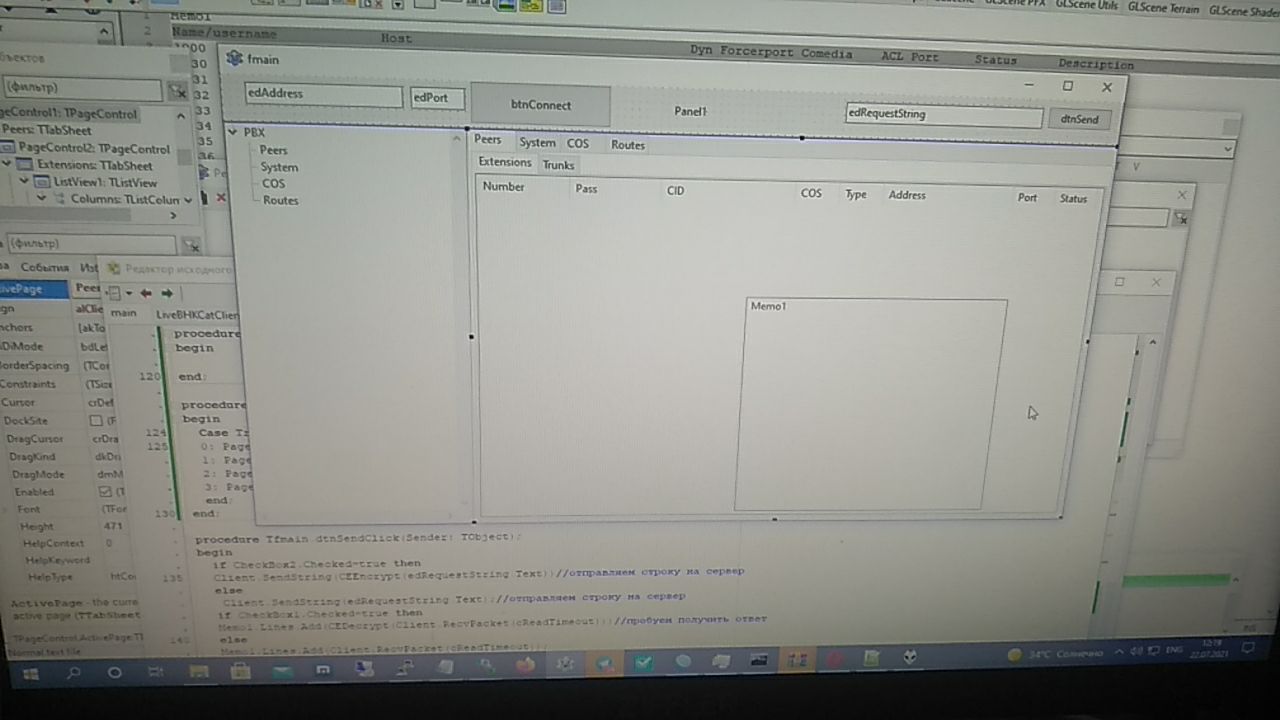1280x720 pixels.
Task: Switch to LiveBHKCatClient source tab
Action: 197,314
